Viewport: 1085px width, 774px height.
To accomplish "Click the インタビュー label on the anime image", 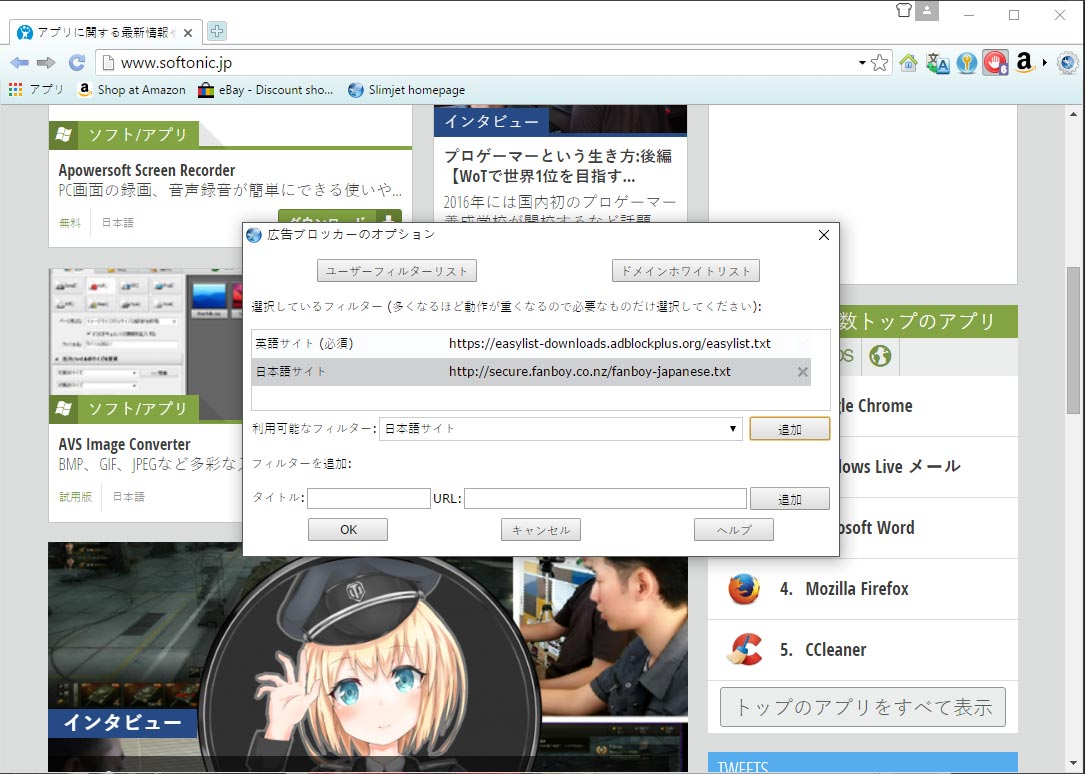I will (122, 723).
